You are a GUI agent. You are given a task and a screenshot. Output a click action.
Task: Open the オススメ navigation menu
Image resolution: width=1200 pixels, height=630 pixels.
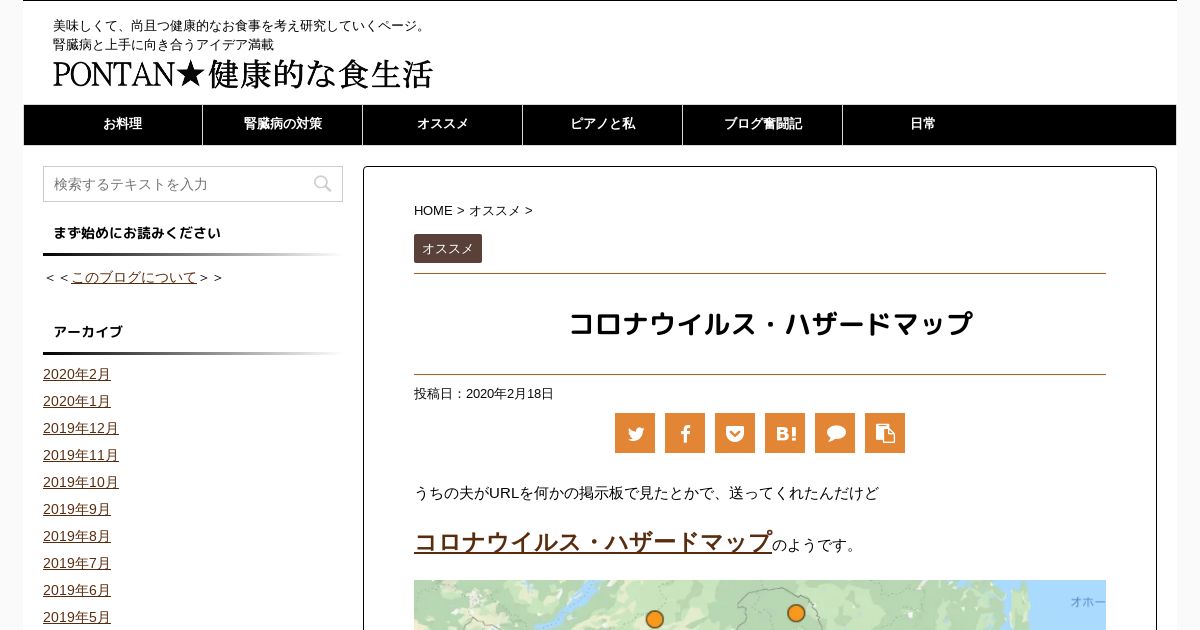[443, 124]
